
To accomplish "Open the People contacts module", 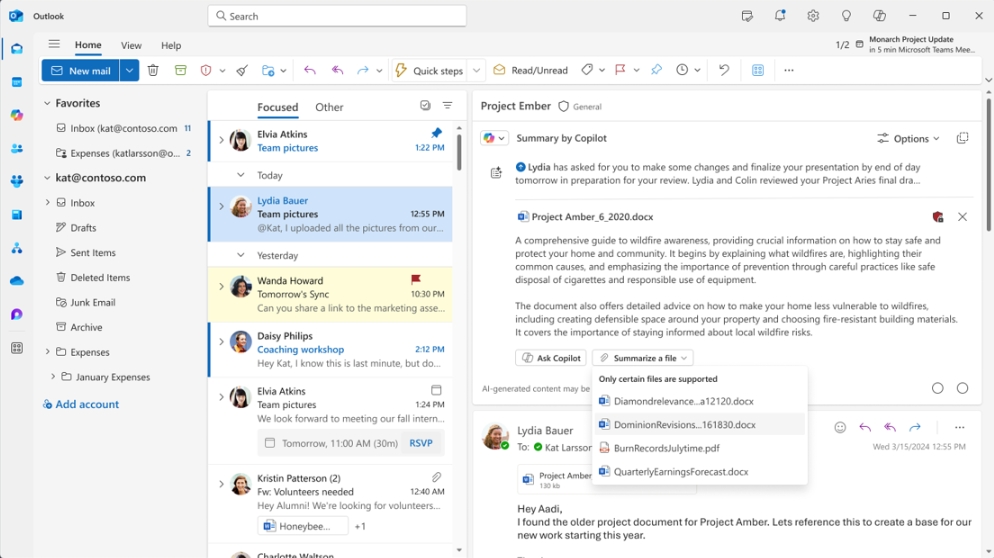I will click(17, 148).
